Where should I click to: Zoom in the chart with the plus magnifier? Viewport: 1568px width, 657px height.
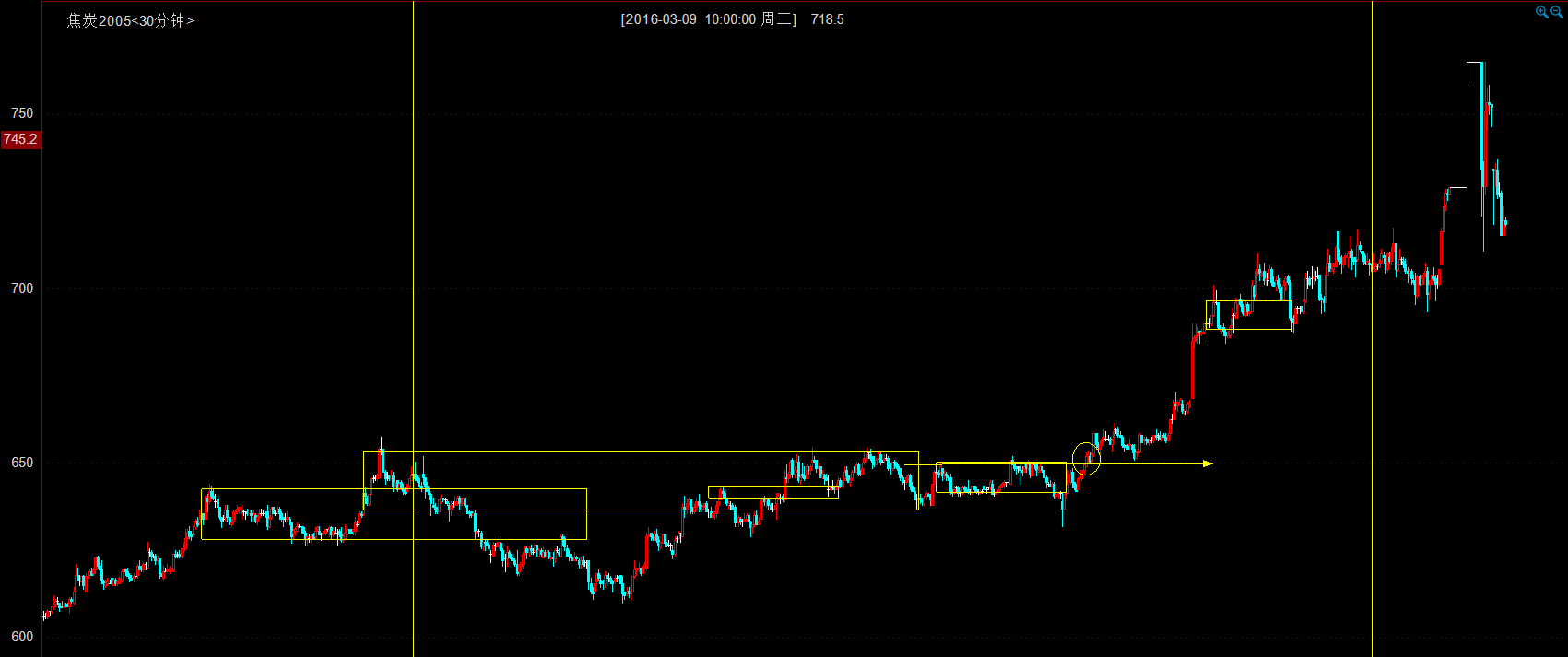[x=1541, y=12]
